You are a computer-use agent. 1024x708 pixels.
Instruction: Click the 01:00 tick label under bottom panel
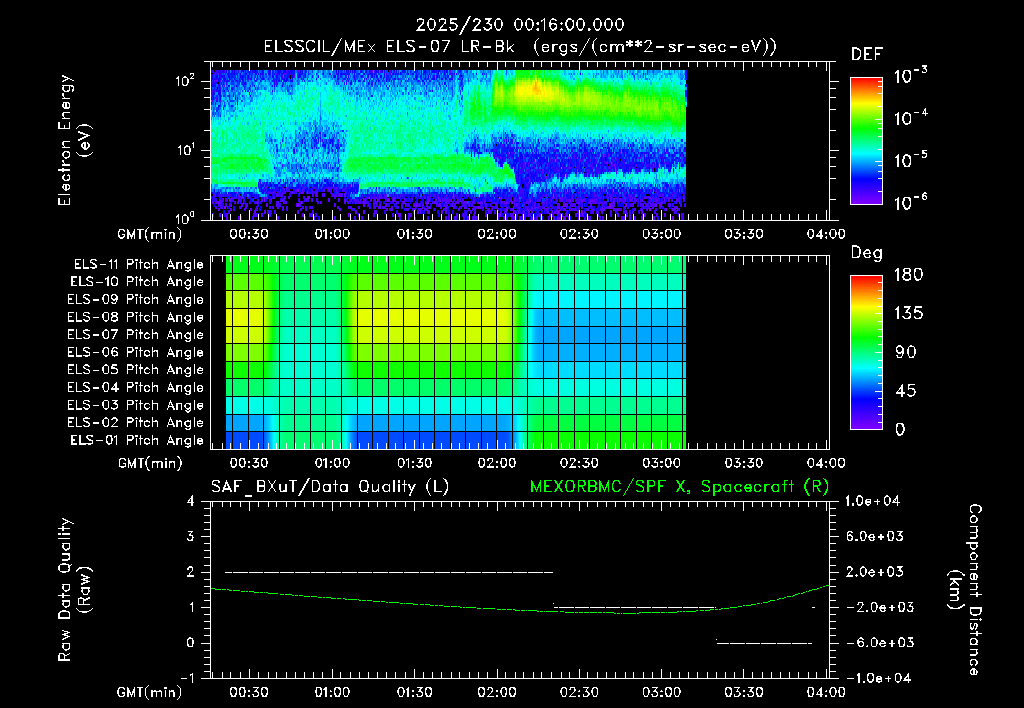click(332, 692)
